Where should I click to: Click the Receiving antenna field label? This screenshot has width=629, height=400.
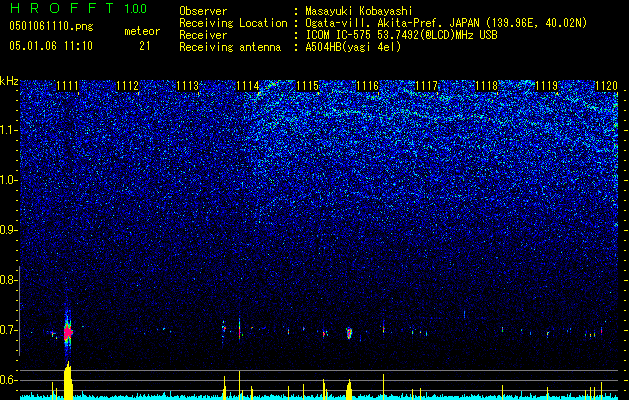tap(230, 47)
